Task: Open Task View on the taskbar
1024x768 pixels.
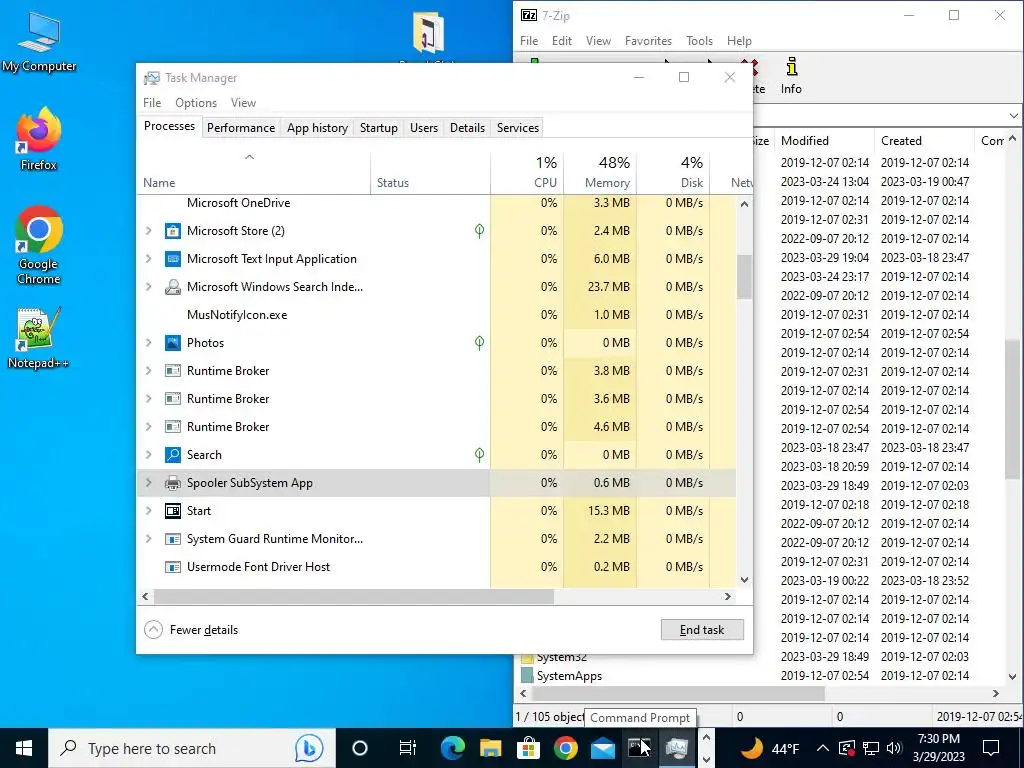Action: coord(408,748)
